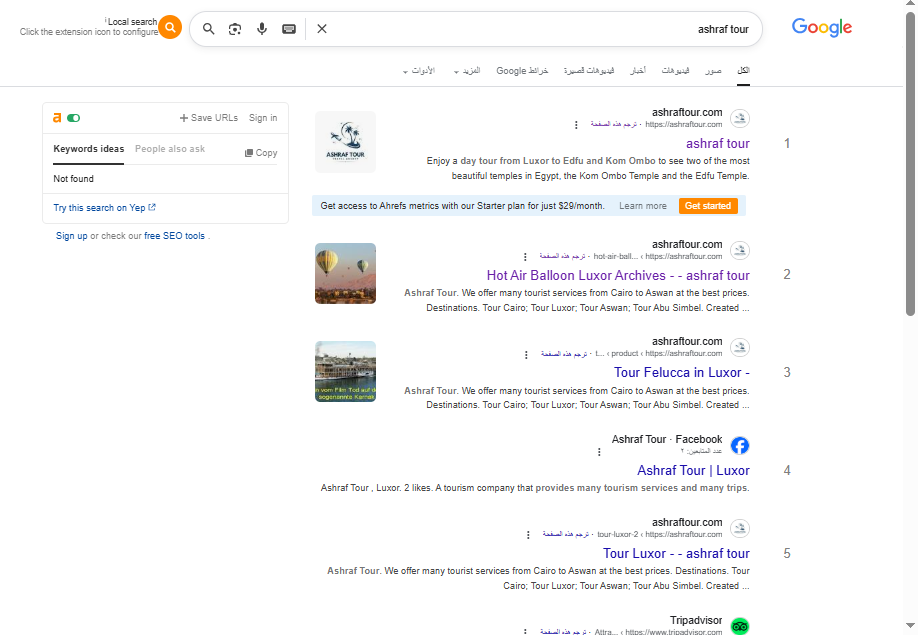Select the People also ask tab
Viewport: 918px width, 635px height.
tap(170, 149)
